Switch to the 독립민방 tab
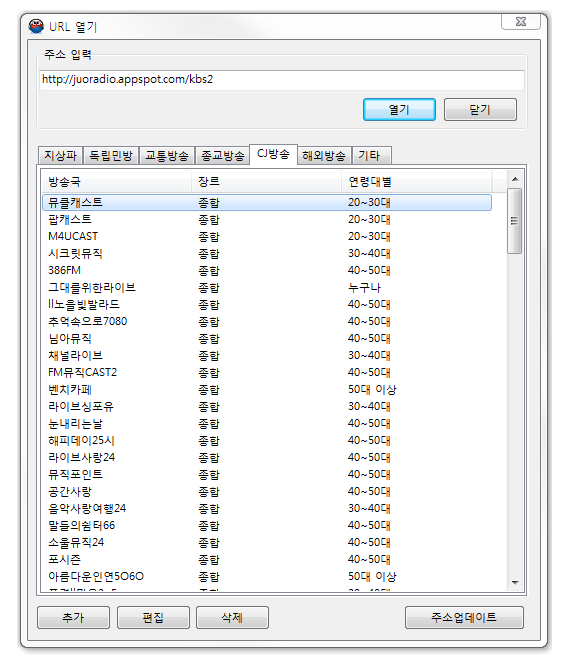Screen dimensions: 579x657 point(111,156)
